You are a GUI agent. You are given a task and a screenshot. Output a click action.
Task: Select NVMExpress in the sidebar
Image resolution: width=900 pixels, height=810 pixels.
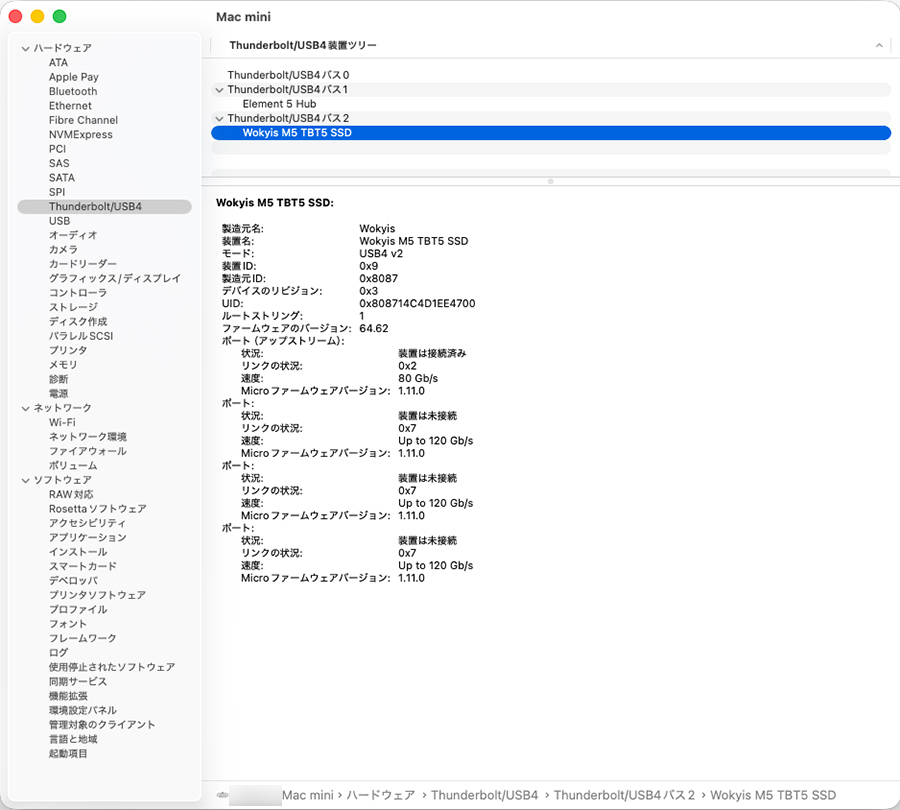tap(80, 135)
